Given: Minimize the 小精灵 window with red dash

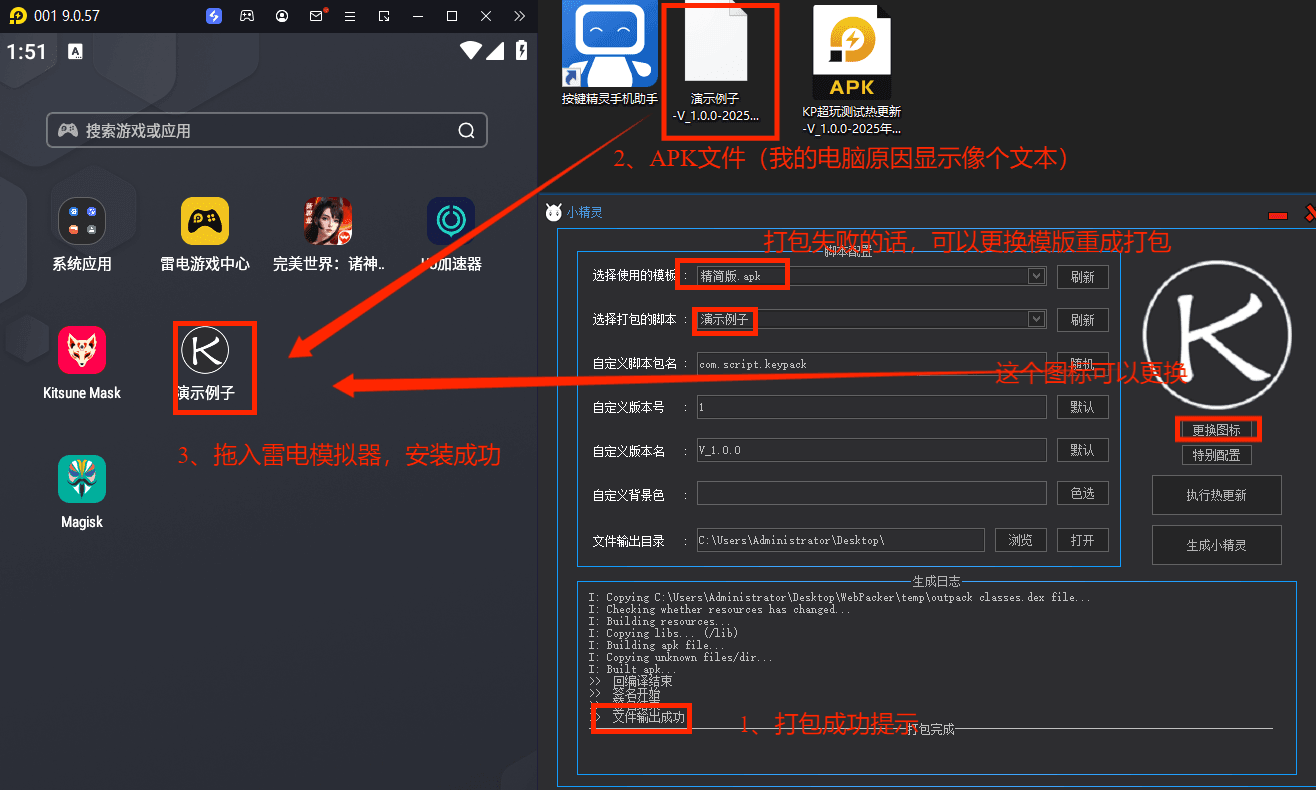Looking at the screenshot, I should pyautogui.click(x=1277, y=215).
